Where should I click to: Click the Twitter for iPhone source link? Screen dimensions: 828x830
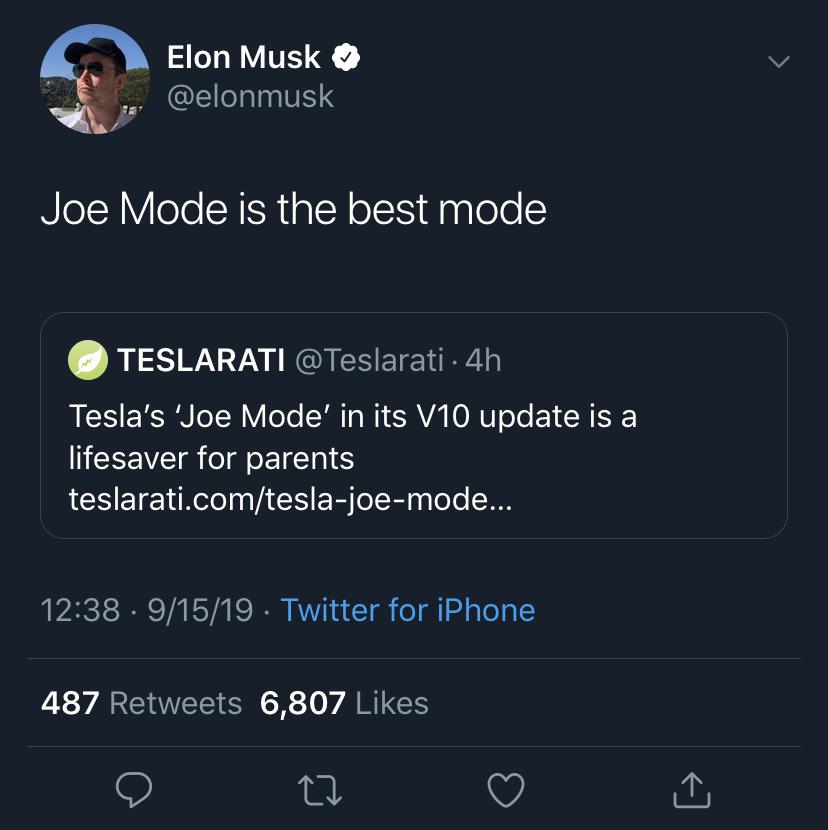pyautogui.click(x=409, y=610)
